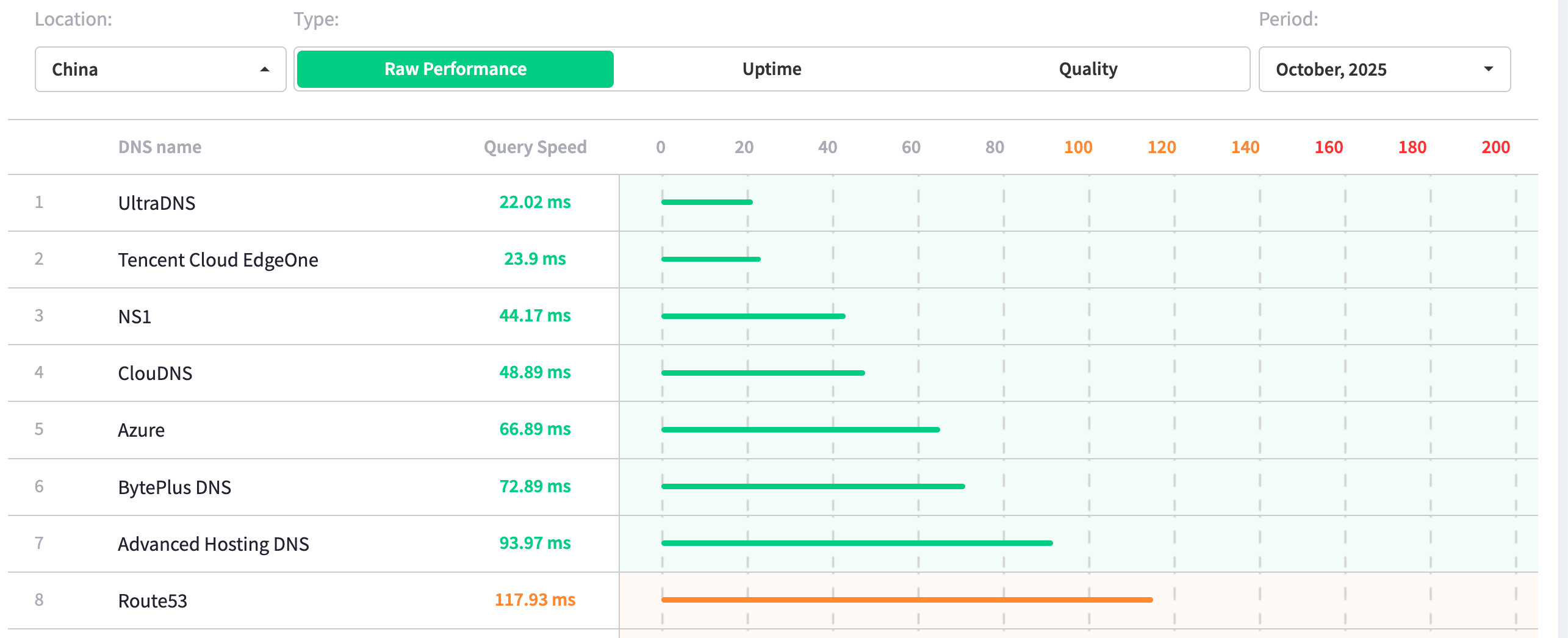The image size is (1568, 638).
Task: Click the orange Route53 speed bar
Action: tap(907, 600)
